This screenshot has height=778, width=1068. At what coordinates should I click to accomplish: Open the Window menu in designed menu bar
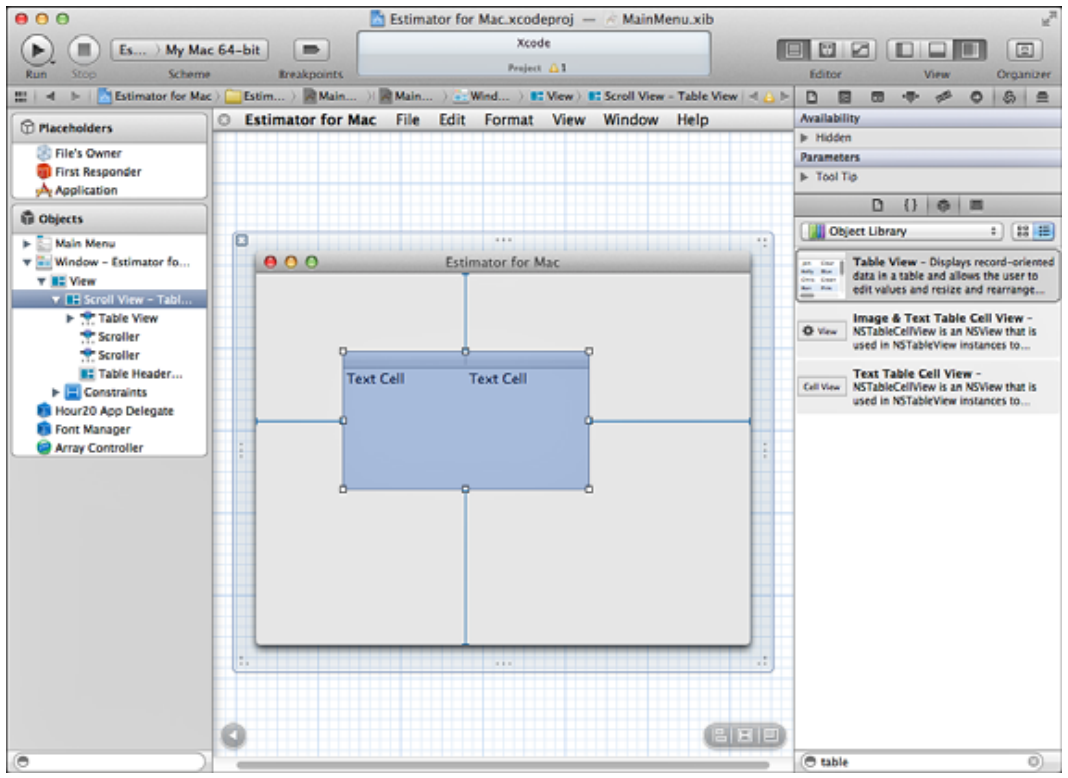(x=631, y=120)
